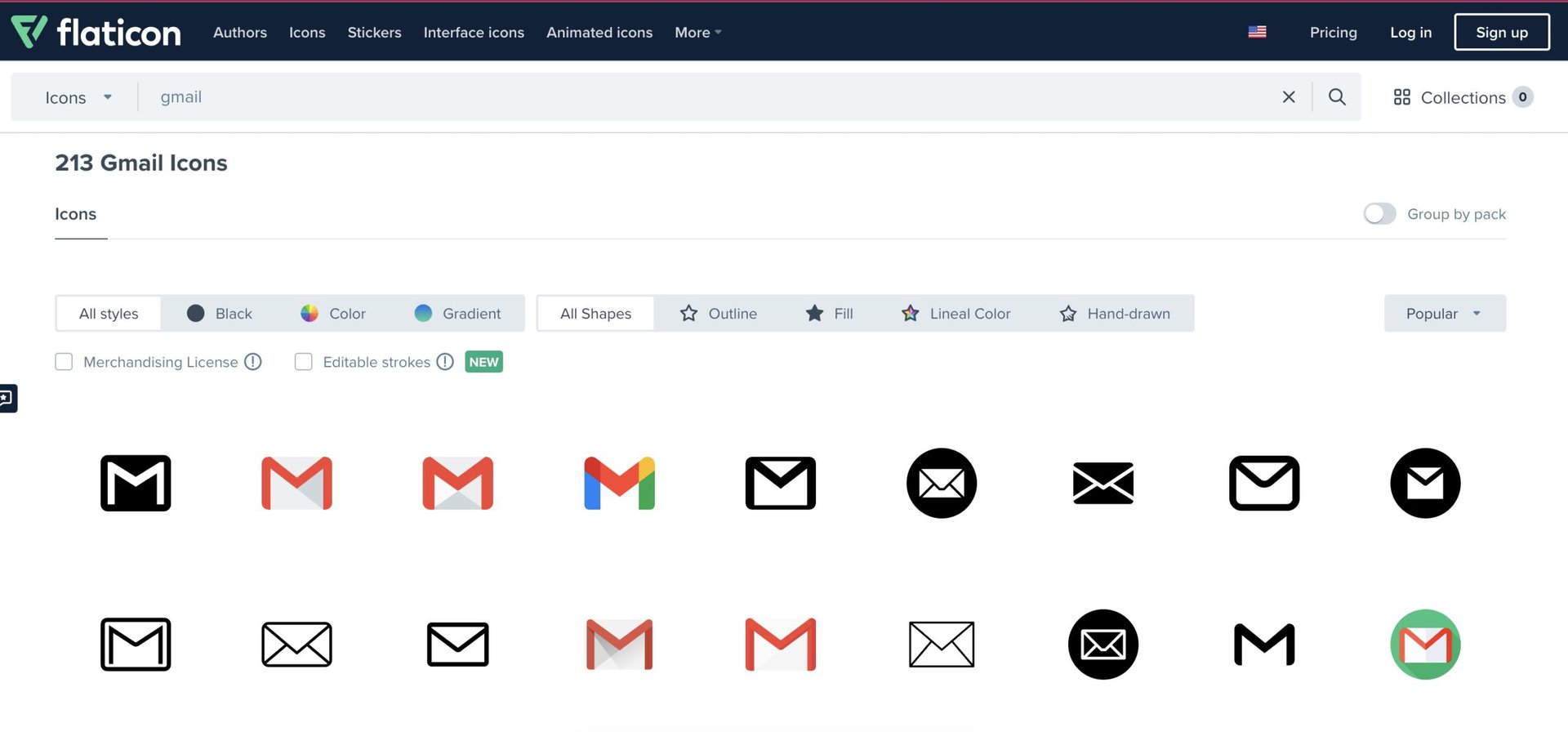Select the black circle with white outlined envelope, first row
The height and width of the screenshot is (732, 1568).
(x=942, y=483)
